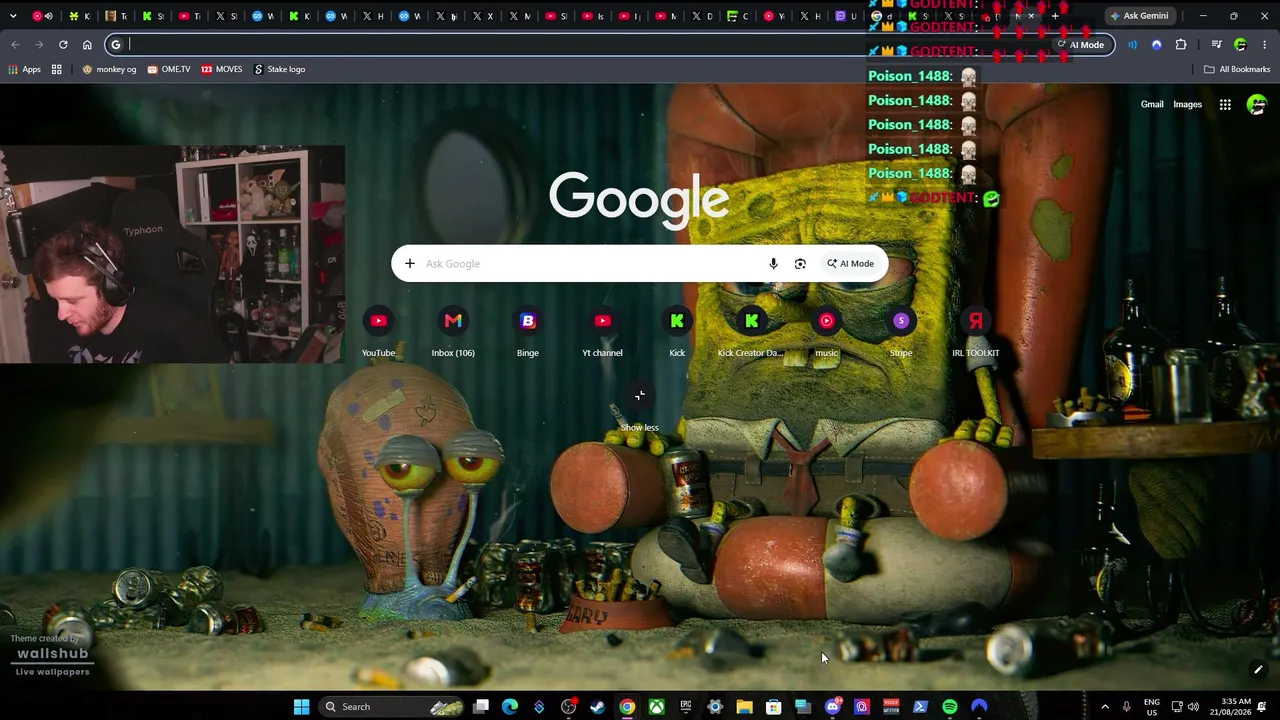Viewport: 1280px width, 720px height.
Task: Open the Chrome profile avatar in toolbar
Action: click(x=1241, y=44)
